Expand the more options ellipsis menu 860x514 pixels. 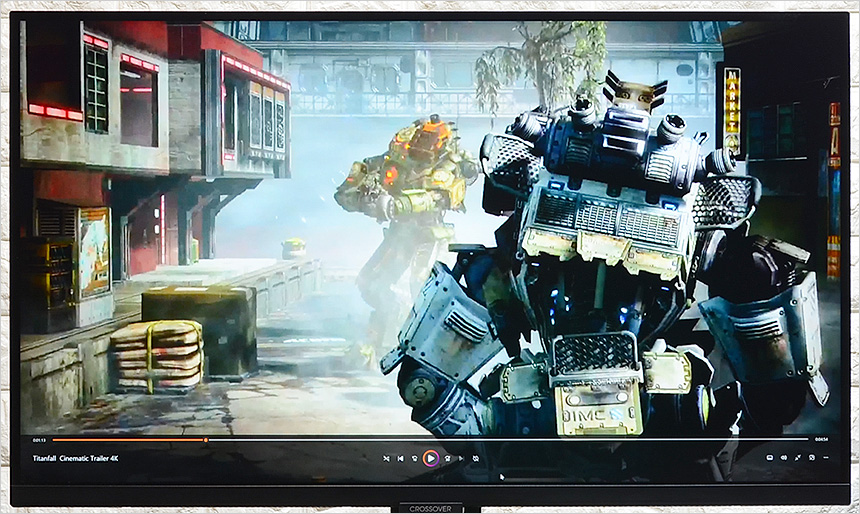825,458
